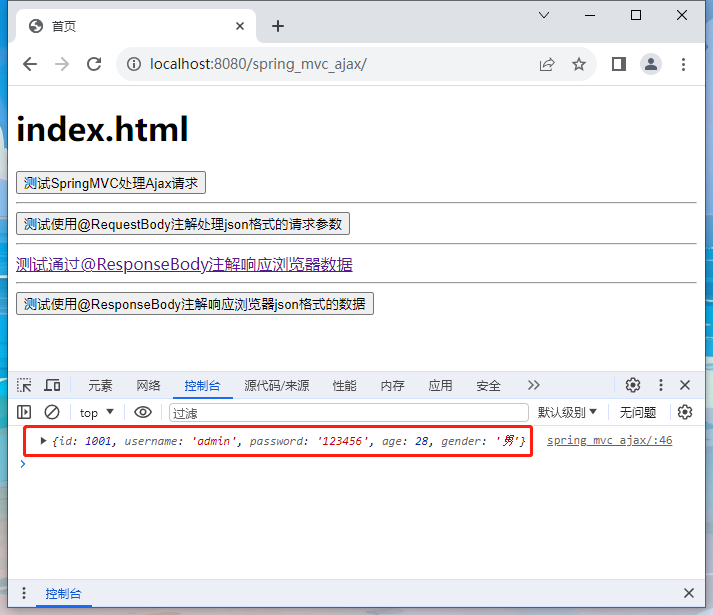Switch to the 网络 tab
The width and height of the screenshot is (713, 615).
coord(148,386)
